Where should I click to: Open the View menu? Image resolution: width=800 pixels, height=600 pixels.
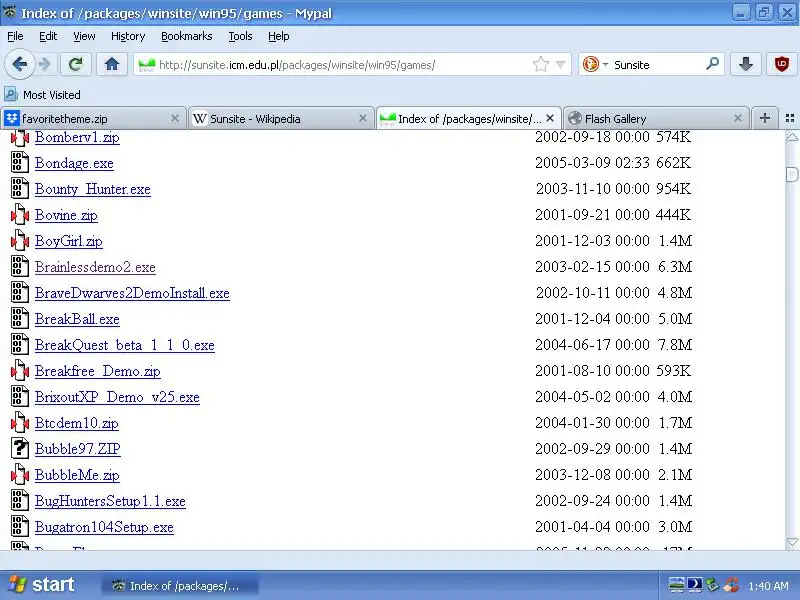pyautogui.click(x=84, y=36)
